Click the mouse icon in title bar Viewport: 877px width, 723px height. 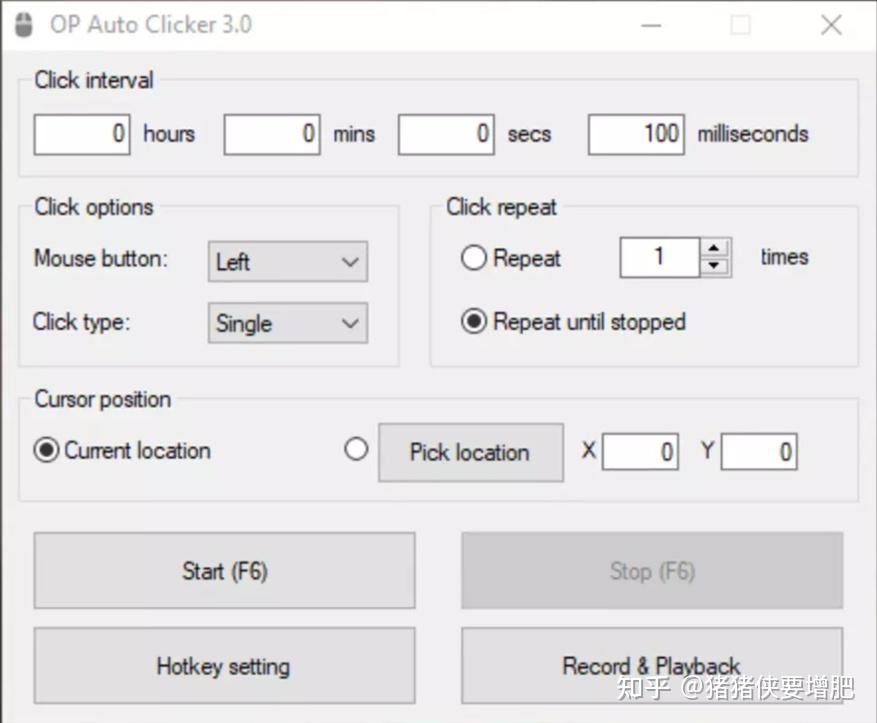23,25
